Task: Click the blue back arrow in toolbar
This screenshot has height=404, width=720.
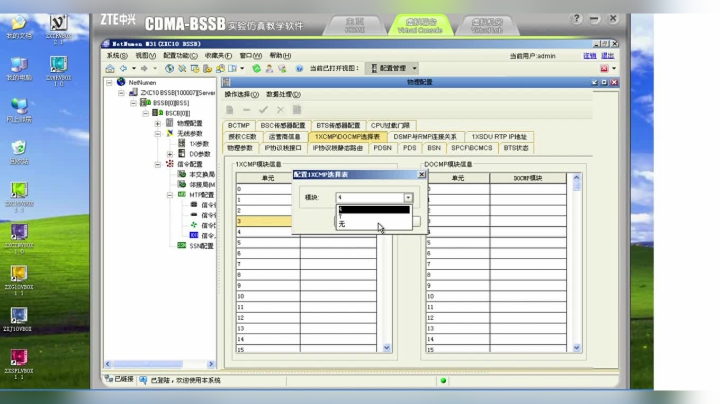Action: pos(124,68)
